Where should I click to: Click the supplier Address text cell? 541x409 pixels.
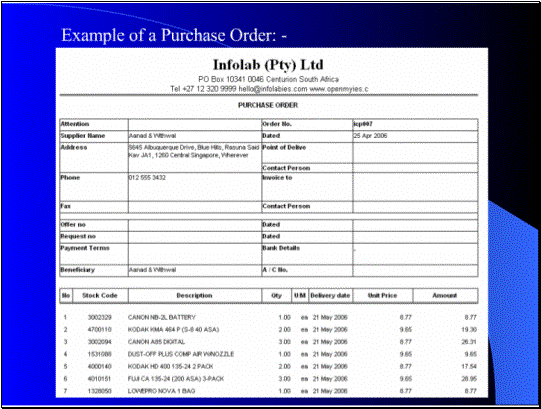click(x=195, y=157)
